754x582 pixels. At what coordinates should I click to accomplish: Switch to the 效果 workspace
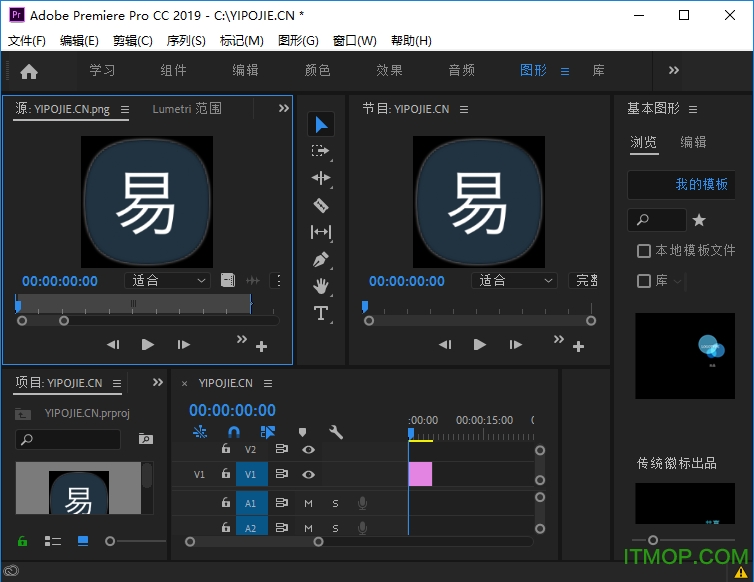(390, 71)
